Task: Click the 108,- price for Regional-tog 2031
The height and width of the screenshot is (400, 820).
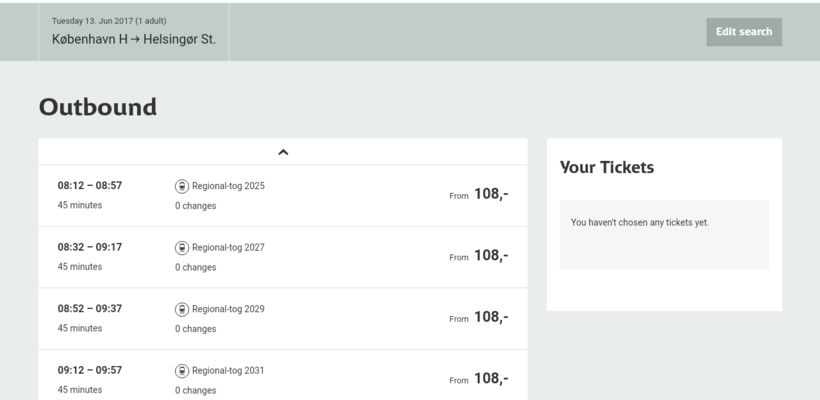Action: click(490, 379)
